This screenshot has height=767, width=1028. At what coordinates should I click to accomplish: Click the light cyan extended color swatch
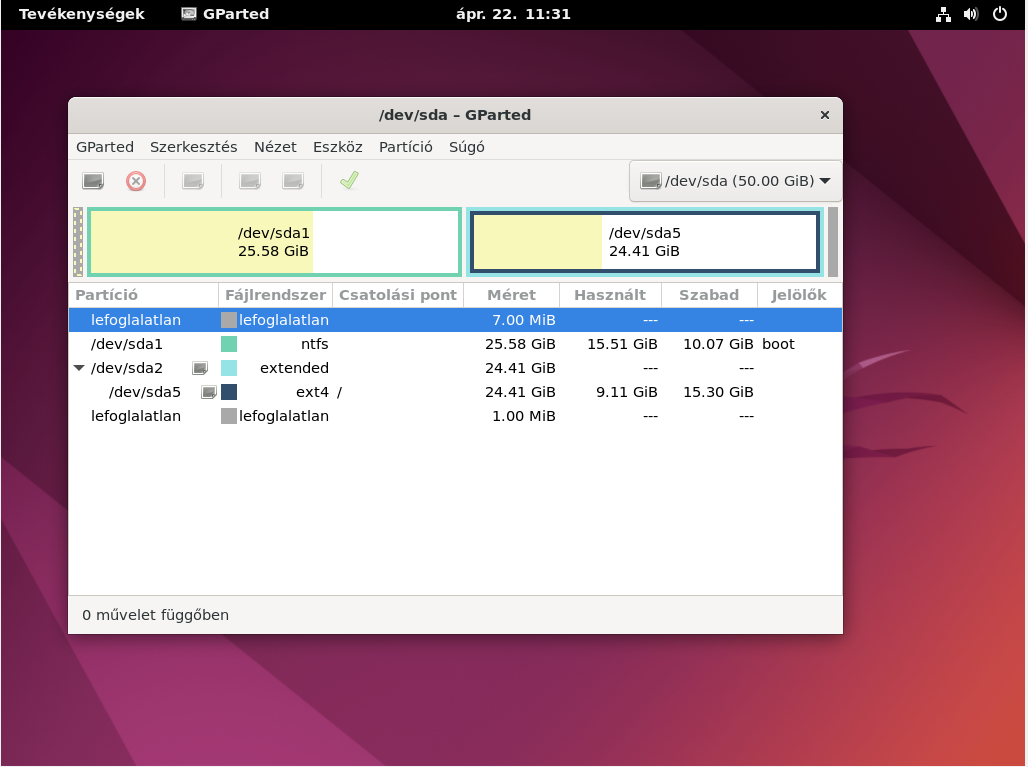tap(229, 368)
